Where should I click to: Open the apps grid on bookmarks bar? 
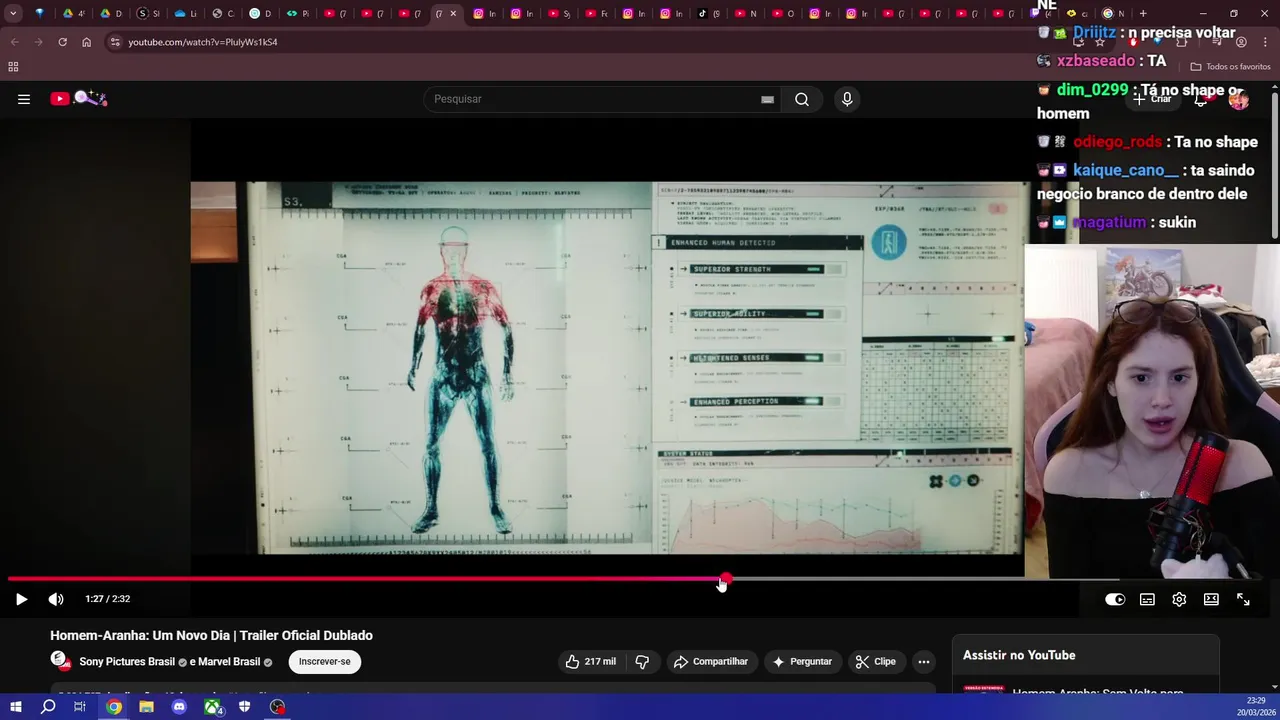coord(13,67)
